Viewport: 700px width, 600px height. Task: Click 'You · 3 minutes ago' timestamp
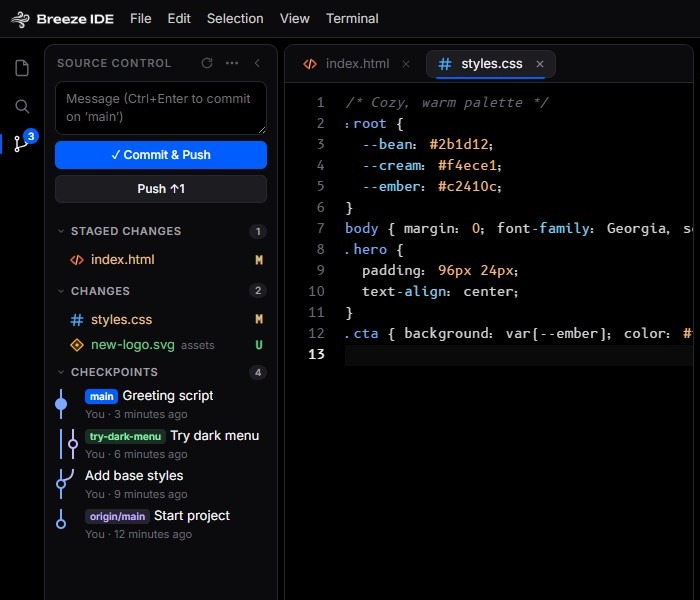(x=136, y=414)
